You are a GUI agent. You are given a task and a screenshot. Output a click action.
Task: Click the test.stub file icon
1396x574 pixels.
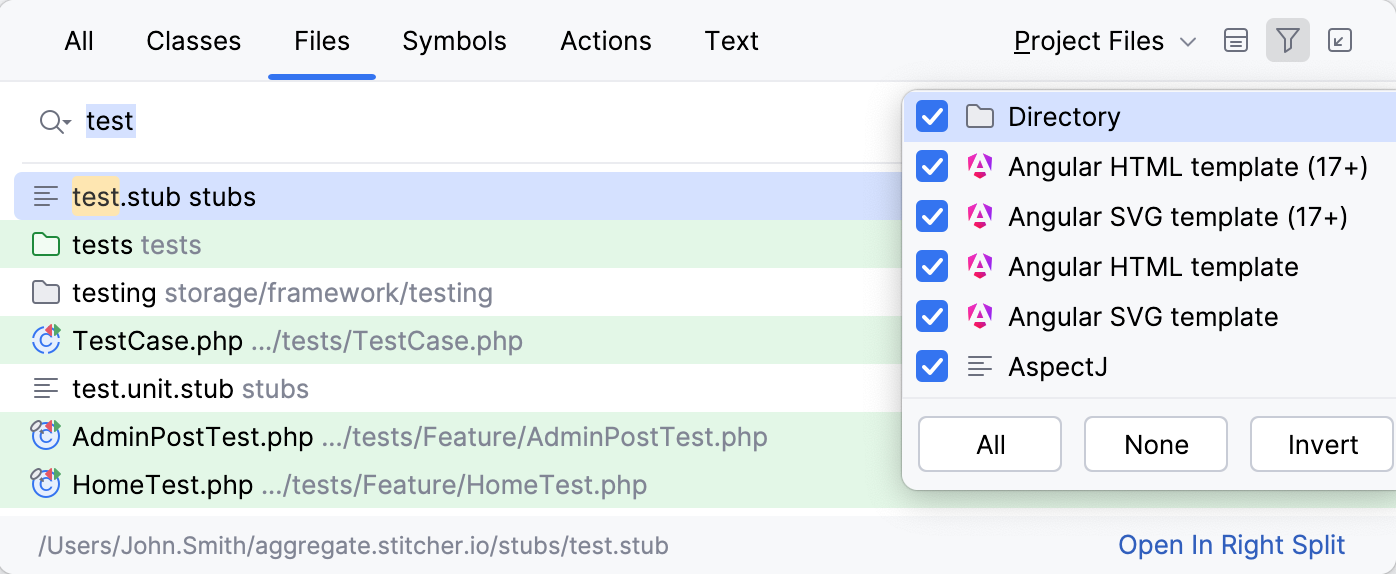46,196
